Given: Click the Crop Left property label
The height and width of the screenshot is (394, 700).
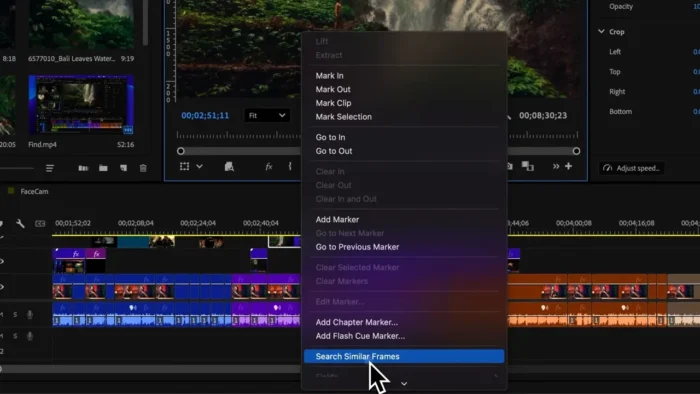Looking at the screenshot, I should pyautogui.click(x=615, y=52).
